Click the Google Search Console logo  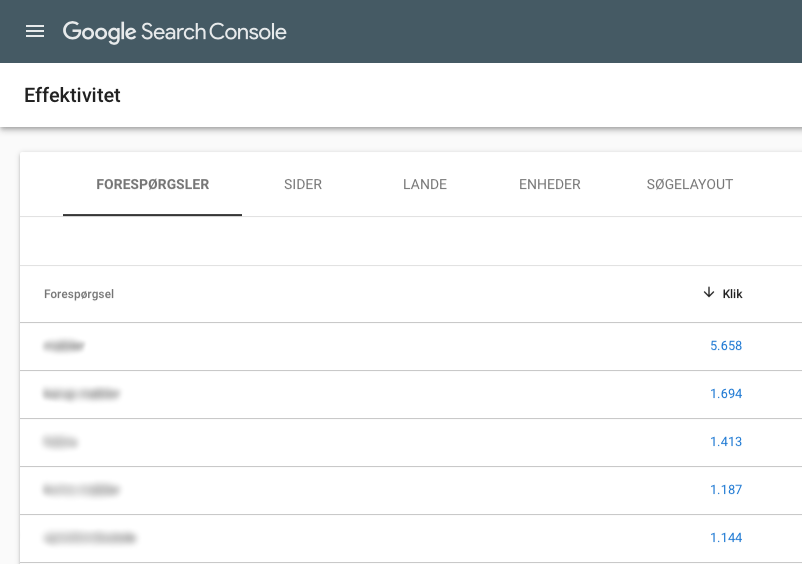coord(174,32)
